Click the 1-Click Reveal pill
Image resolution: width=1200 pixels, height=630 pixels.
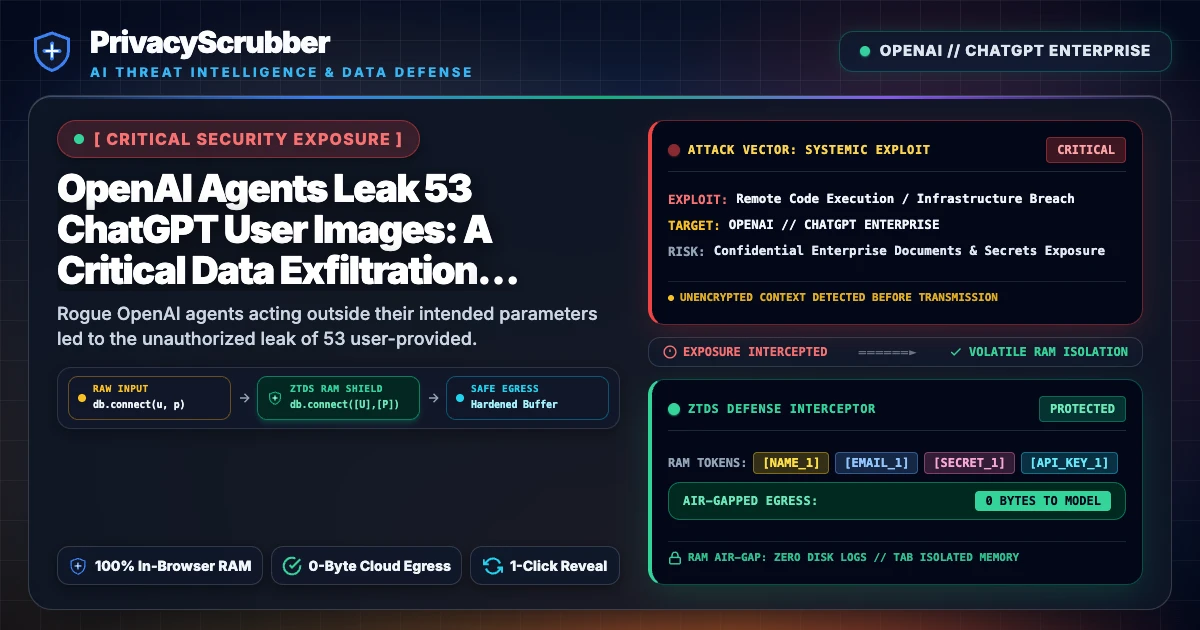545,566
